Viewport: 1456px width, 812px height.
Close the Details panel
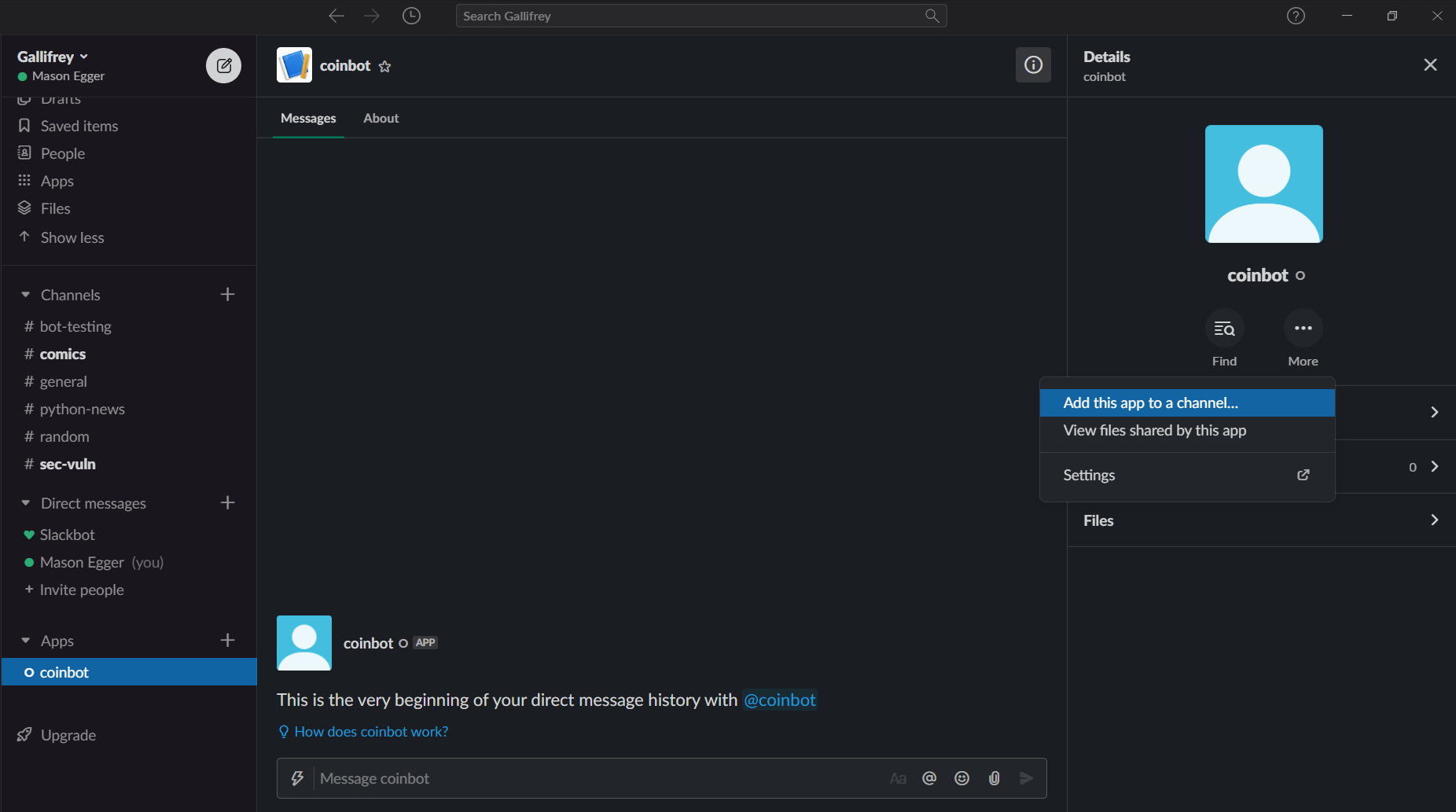[1430, 65]
